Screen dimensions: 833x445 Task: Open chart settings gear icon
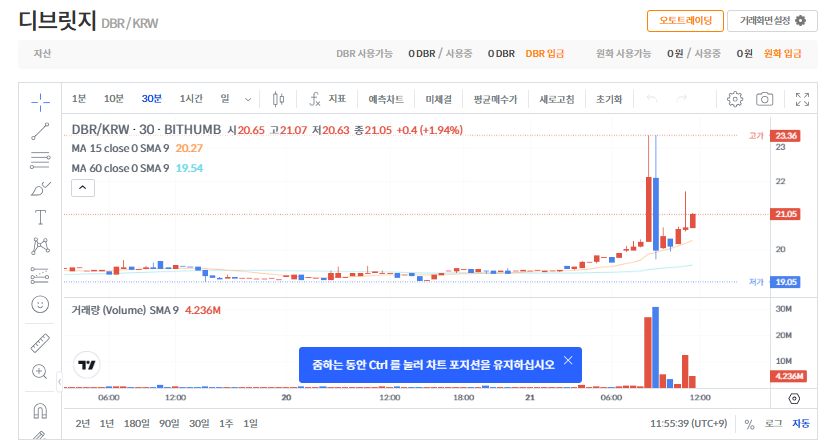pyautogui.click(x=735, y=99)
